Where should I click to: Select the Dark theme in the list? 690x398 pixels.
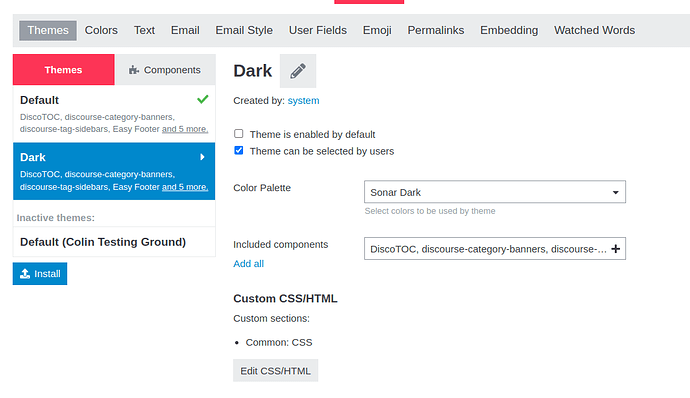[x=114, y=171]
